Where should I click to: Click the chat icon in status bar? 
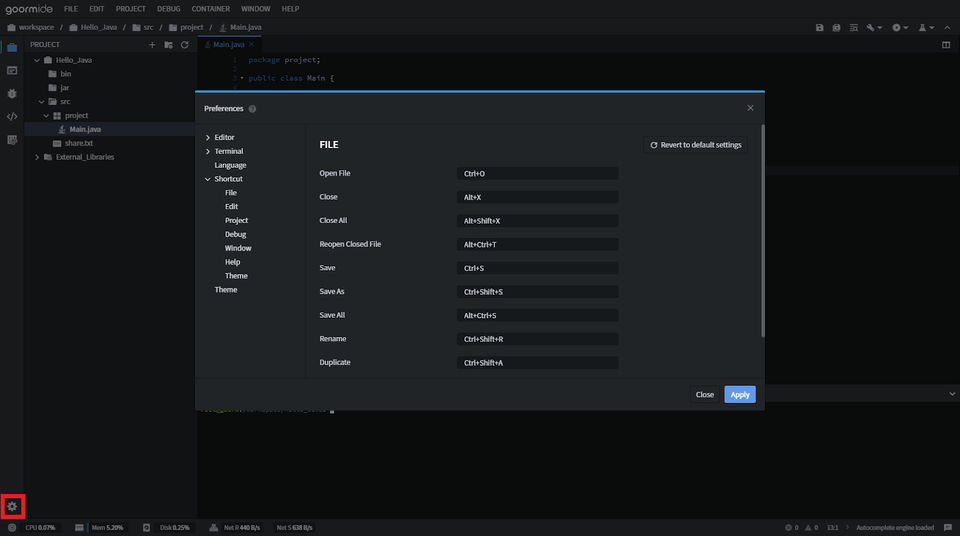pyautogui.click(x=948, y=527)
